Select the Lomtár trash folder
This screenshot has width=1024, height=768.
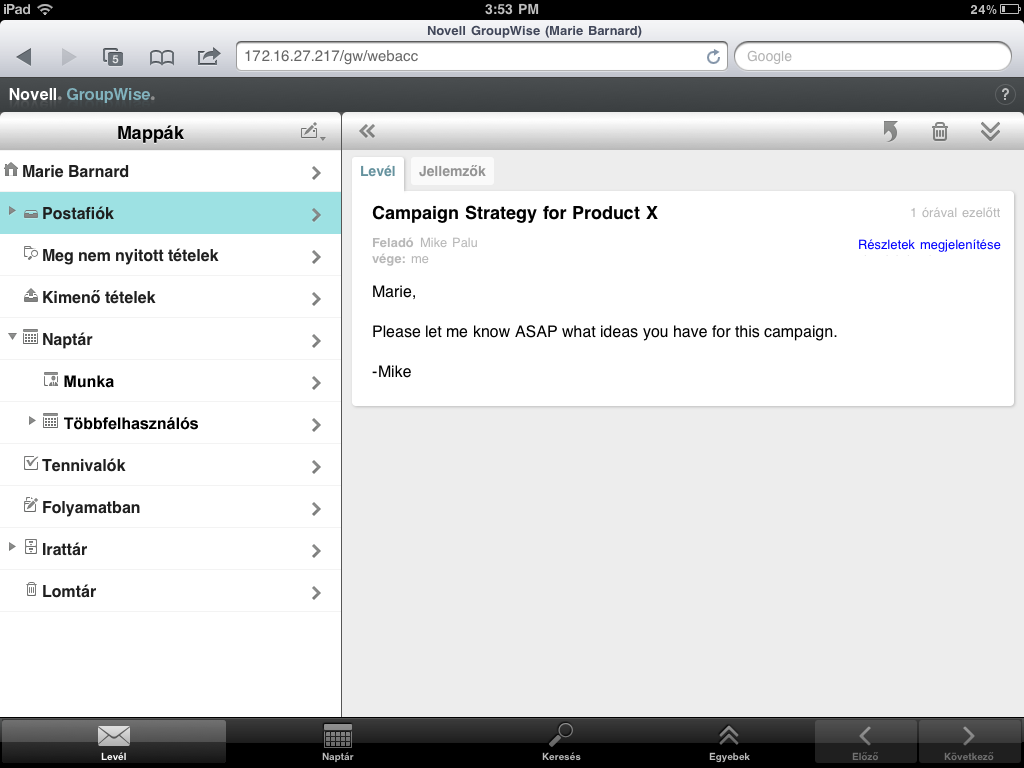pyautogui.click(x=69, y=591)
